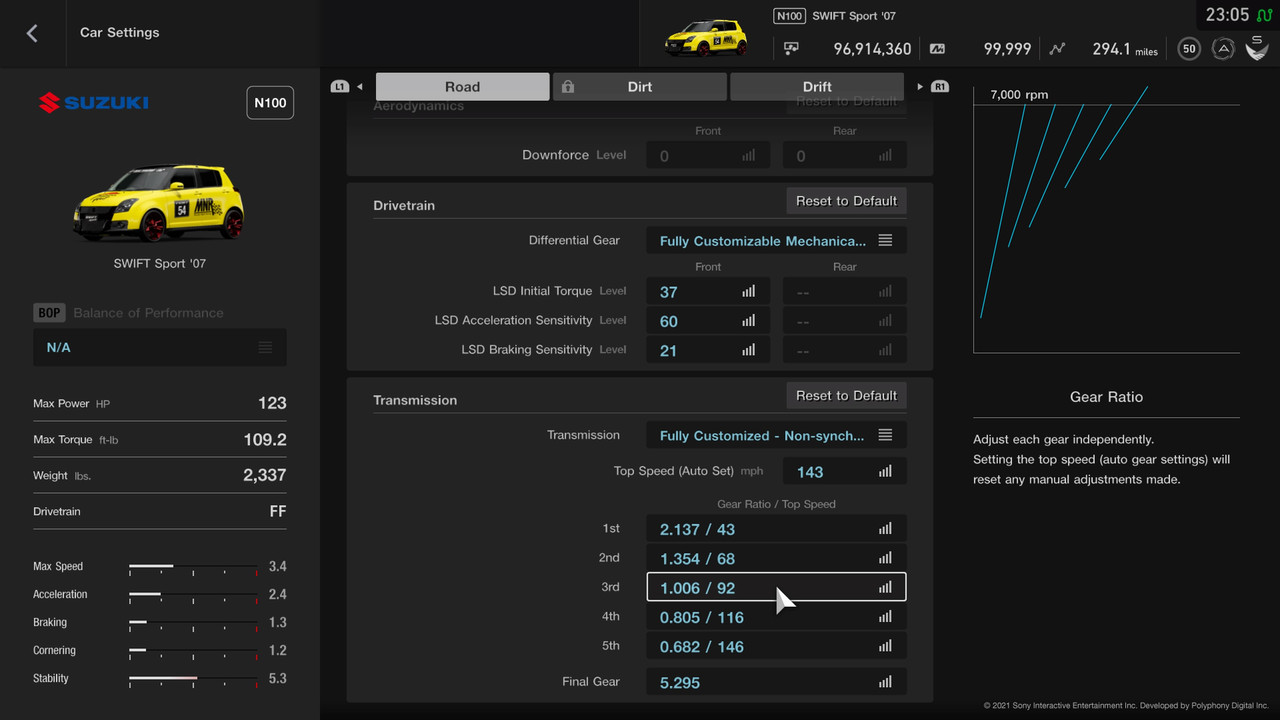Viewport: 1280px width, 720px height.
Task: Click the lock icon on Dirt tab
Action: [x=568, y=87]
